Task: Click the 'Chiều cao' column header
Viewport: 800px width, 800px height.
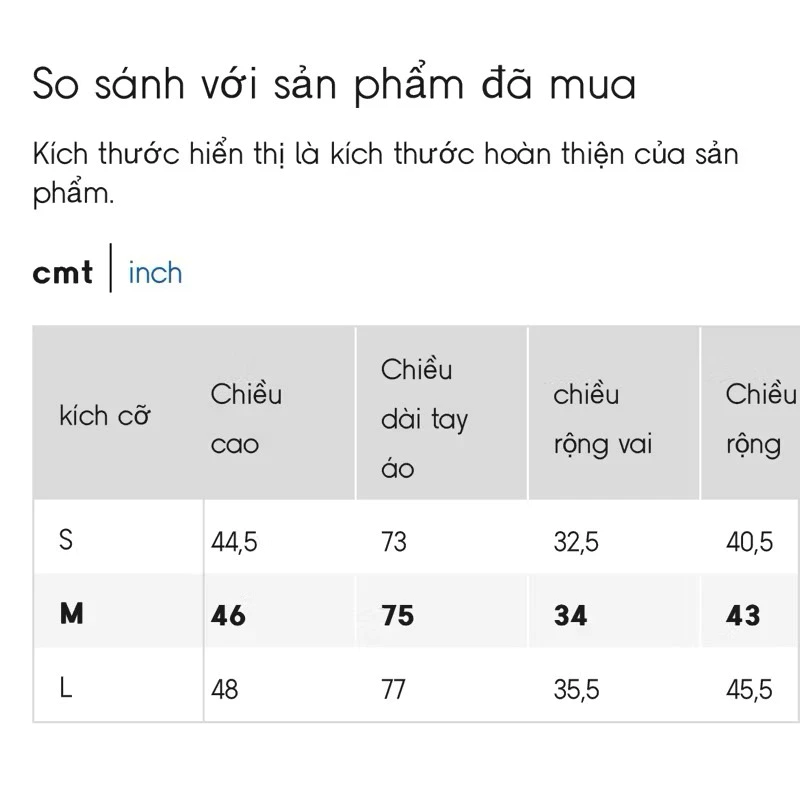Action: (x=246, y=419)
